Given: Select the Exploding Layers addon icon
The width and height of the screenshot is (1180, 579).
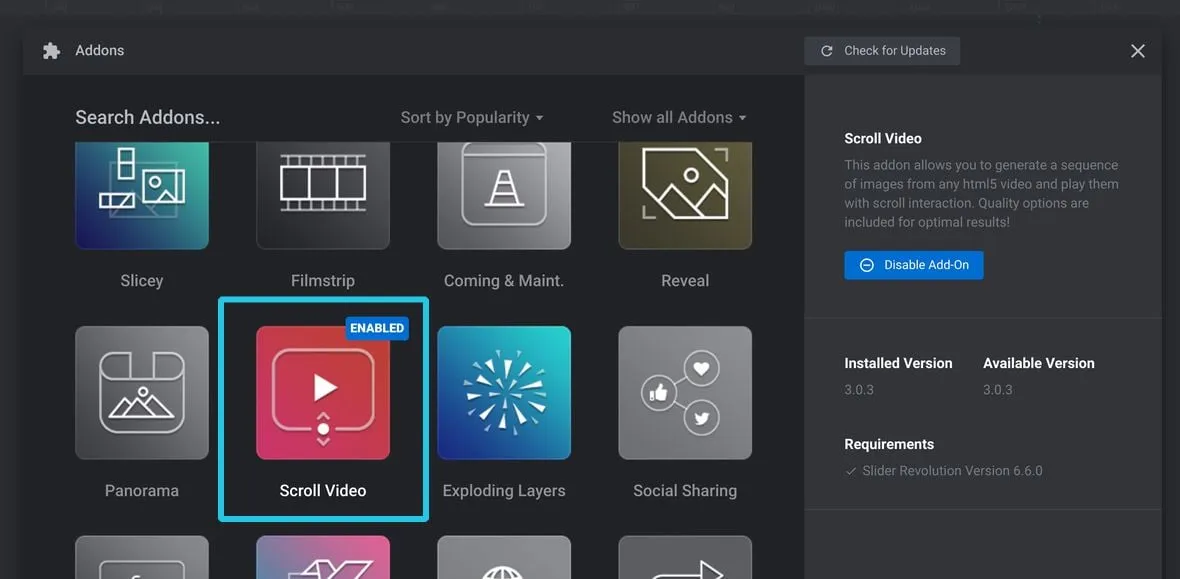Looking at the screenshot, I should (504, 393).
